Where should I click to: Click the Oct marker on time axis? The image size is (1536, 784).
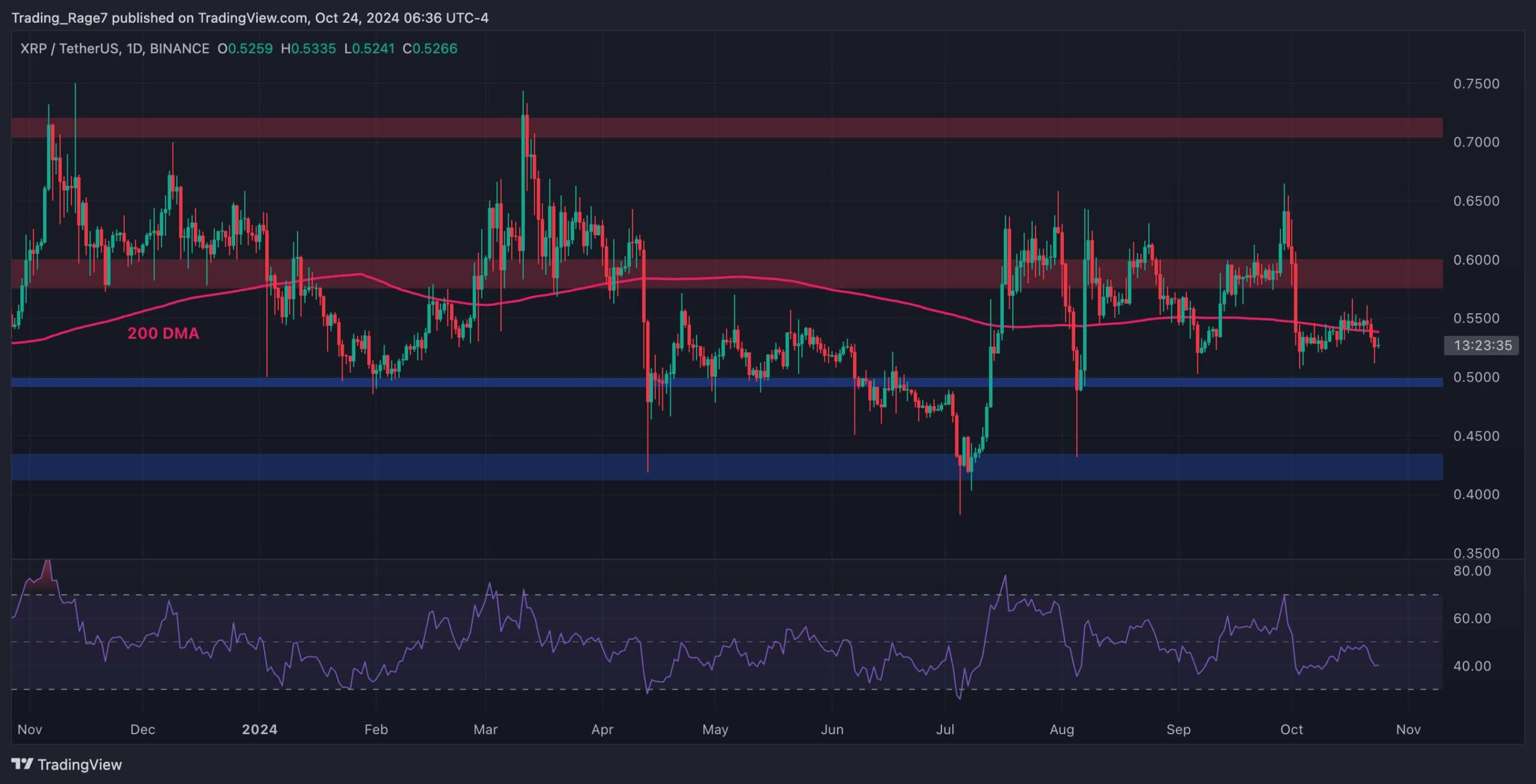point(1291,729)
